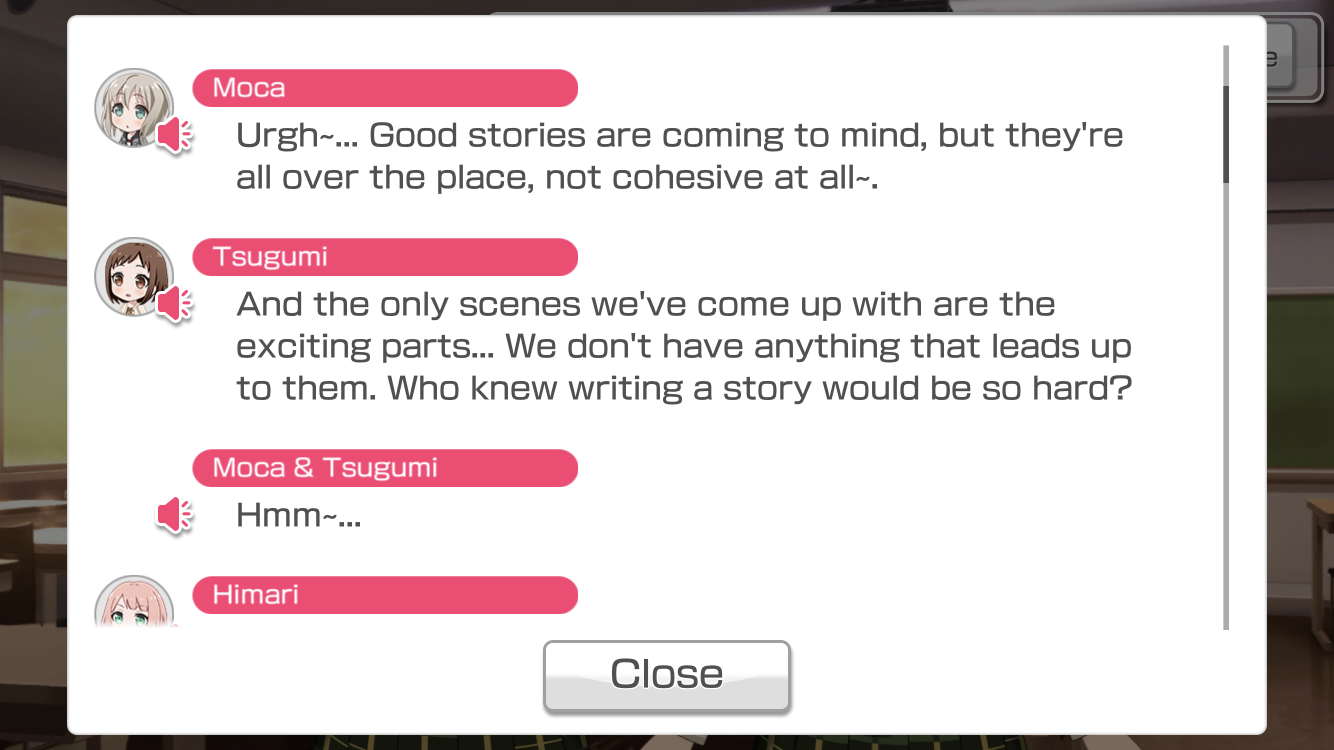Select Moca's "Urgh~... Good stories" dialogue text
The image size is (1334, 750).
(680, 156)
